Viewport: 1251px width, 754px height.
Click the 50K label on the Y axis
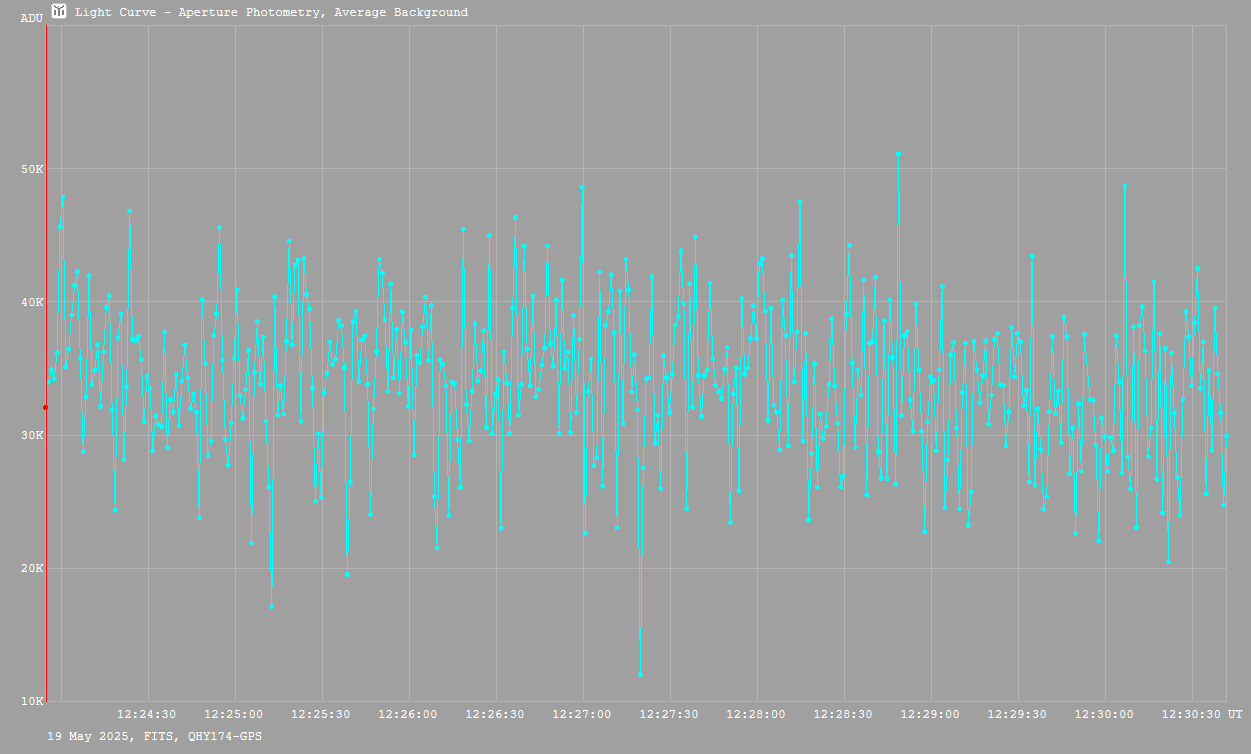pos(32,169)
